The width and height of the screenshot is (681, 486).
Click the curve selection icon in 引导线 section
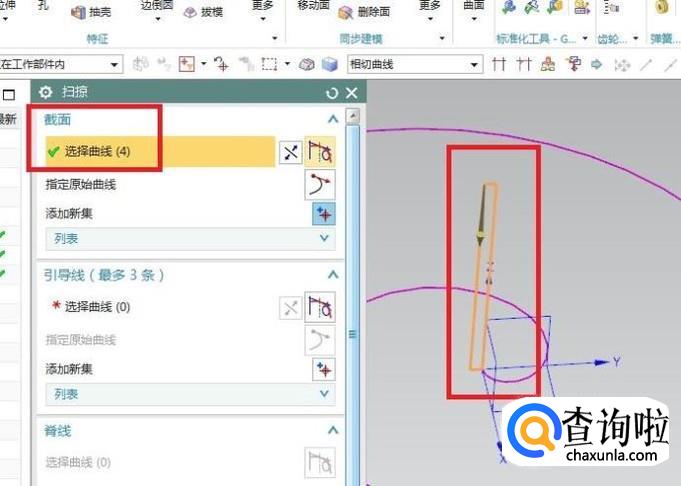pos(320,308)
